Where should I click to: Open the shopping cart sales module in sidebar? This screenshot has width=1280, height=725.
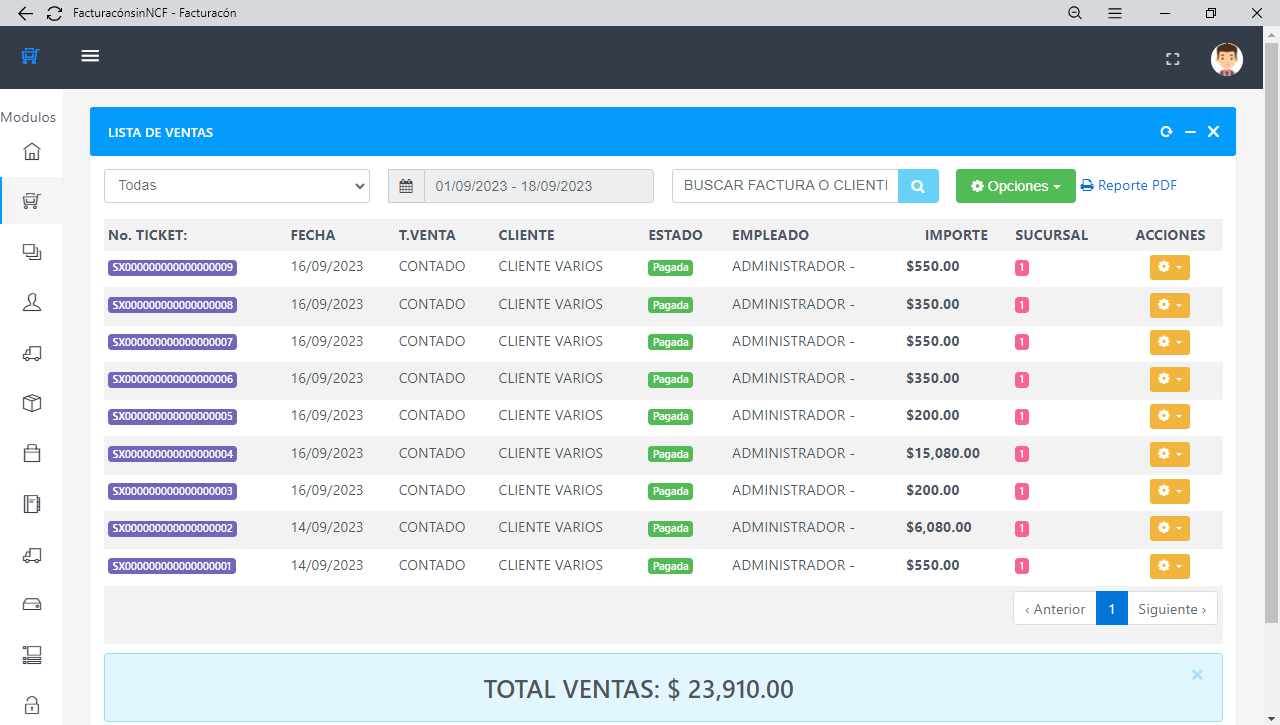pos(32,202)
